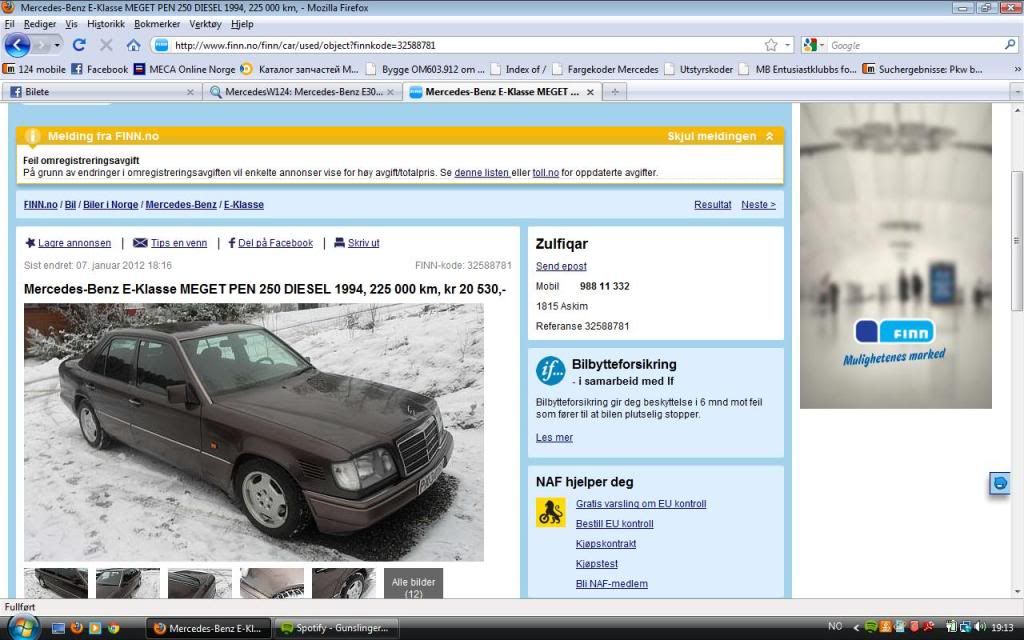Open the new tab plus button
This screenshot has height=640, width=1024.
(x=615, y=92)
